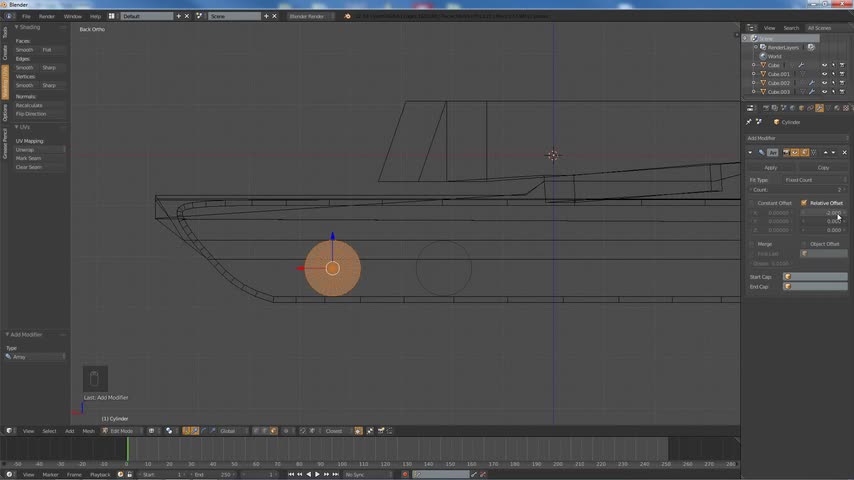Viewport: 854px width, 480px height.
Task: Collapse the UVs panel
Action: click(x=16, y=127)
